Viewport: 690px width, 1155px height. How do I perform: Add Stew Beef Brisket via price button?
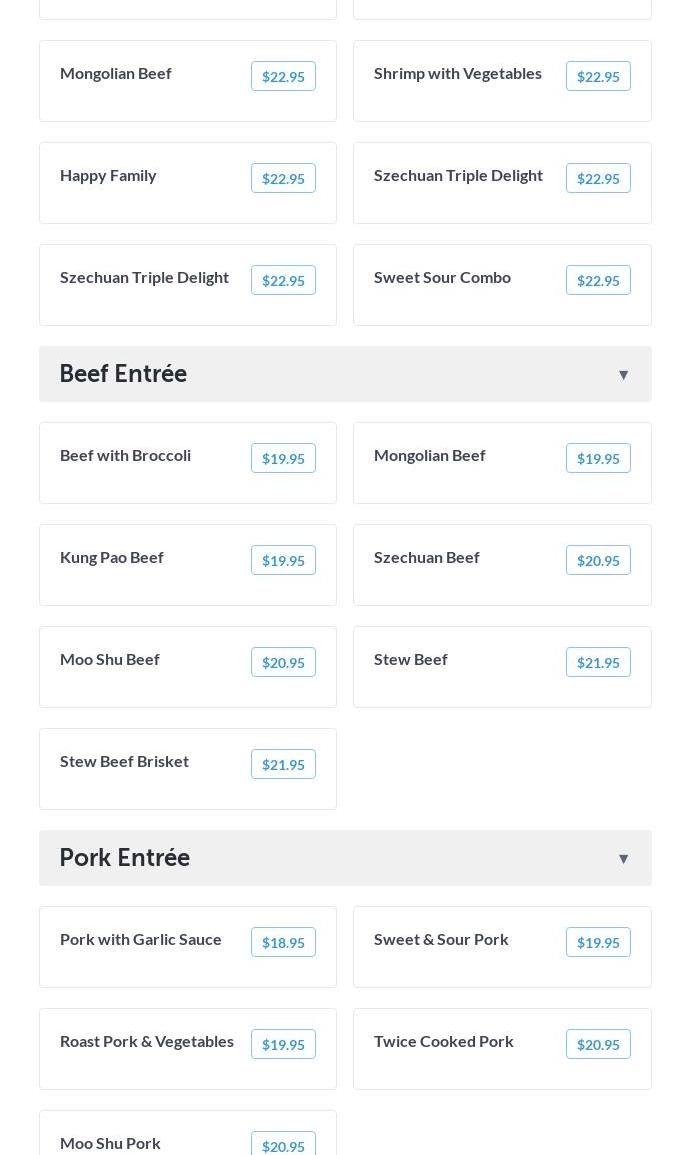point(283,765)
